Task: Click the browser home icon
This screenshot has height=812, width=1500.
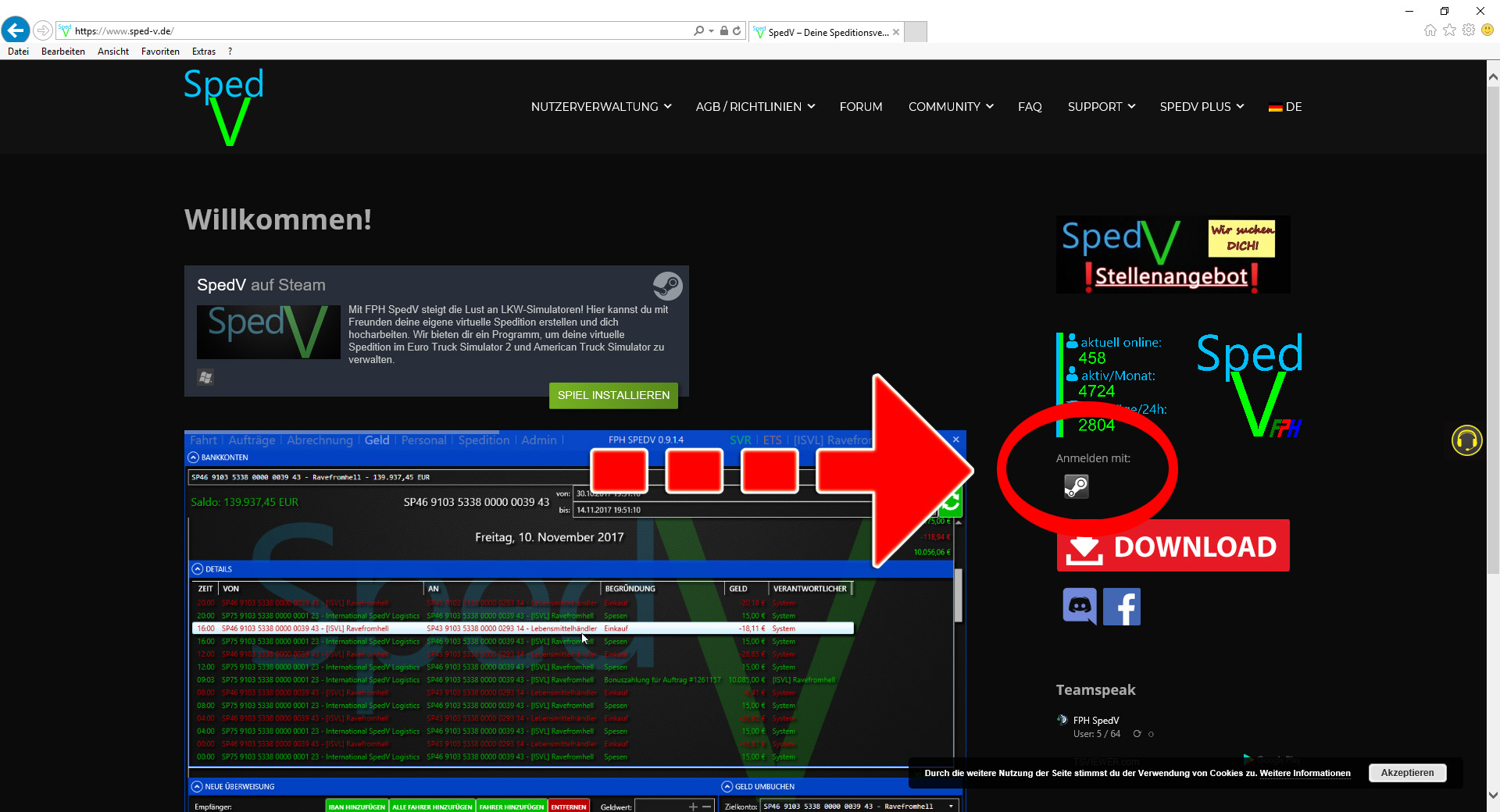Action: point(1430,30)
